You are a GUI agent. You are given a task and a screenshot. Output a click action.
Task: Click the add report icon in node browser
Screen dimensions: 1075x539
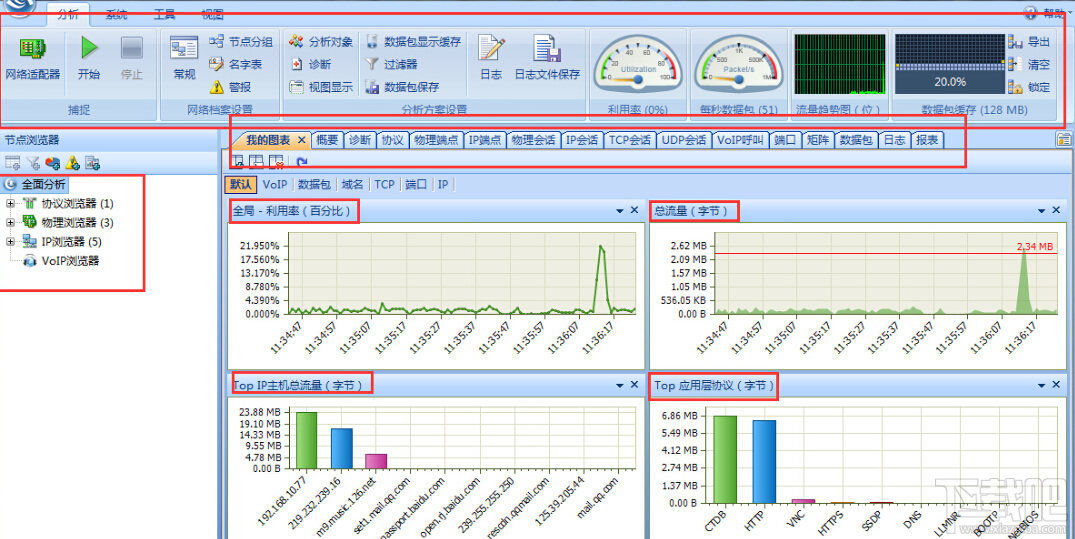93,163
